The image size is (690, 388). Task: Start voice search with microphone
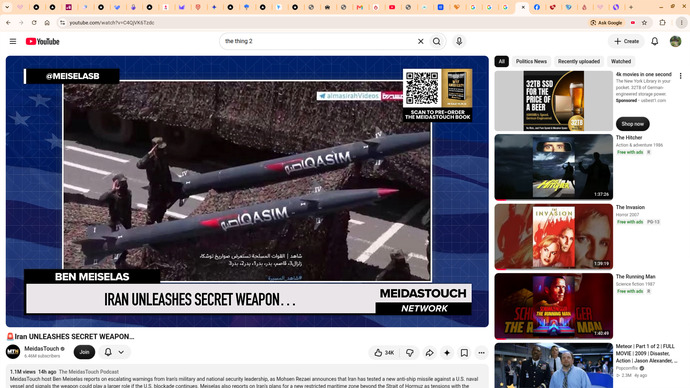tap(459, 41)
